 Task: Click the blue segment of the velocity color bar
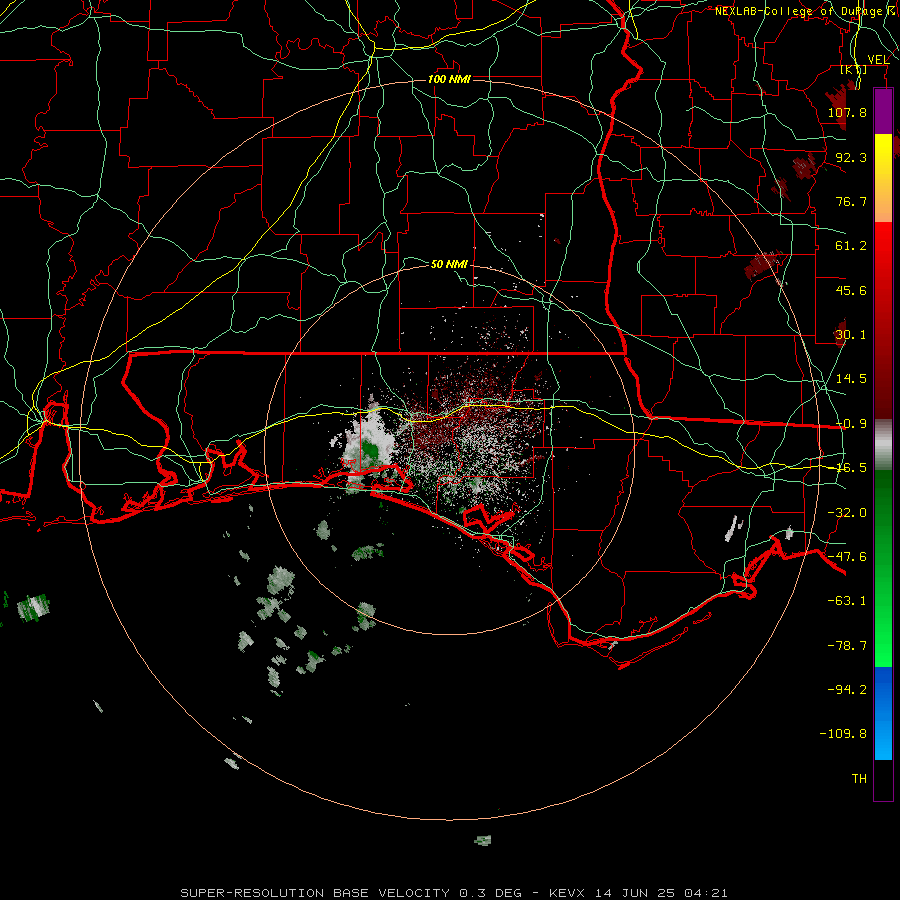point(883,713)
